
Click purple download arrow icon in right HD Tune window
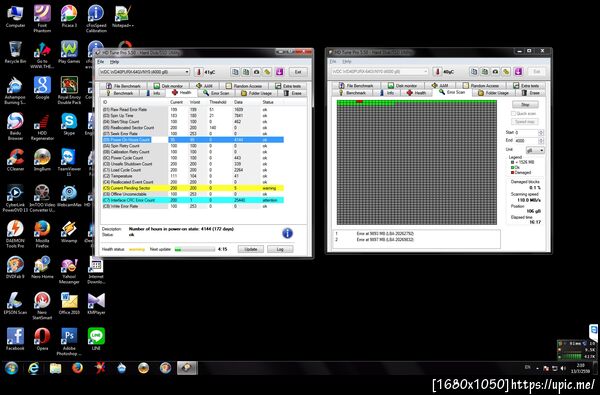tap(518, 71)
